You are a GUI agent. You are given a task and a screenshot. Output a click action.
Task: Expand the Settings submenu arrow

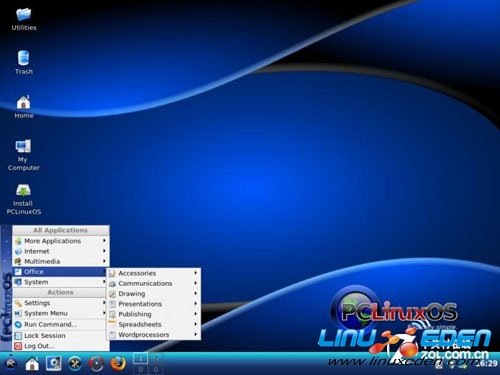pos(104,303)
